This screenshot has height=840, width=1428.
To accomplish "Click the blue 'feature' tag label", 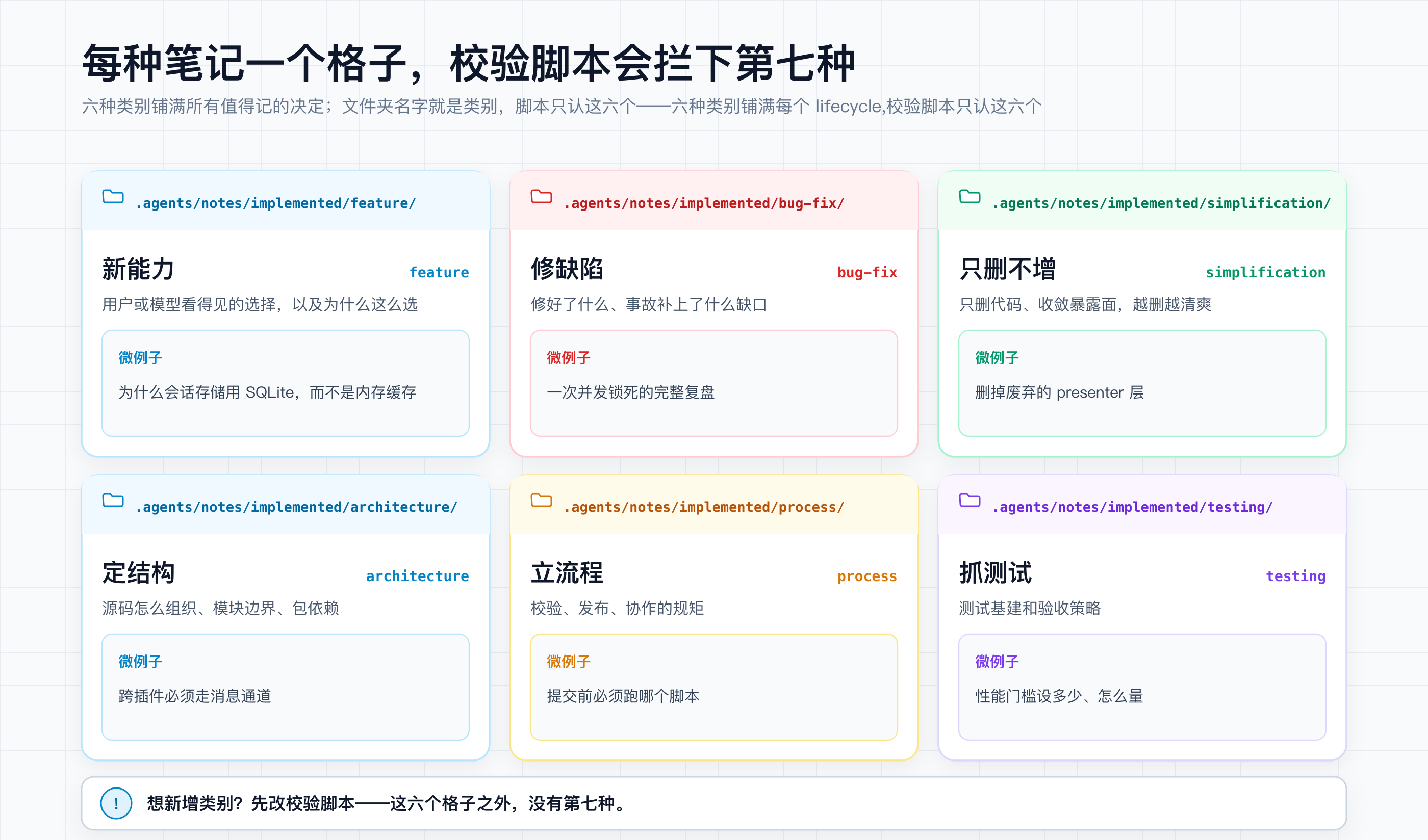I will tap(439, 273).
